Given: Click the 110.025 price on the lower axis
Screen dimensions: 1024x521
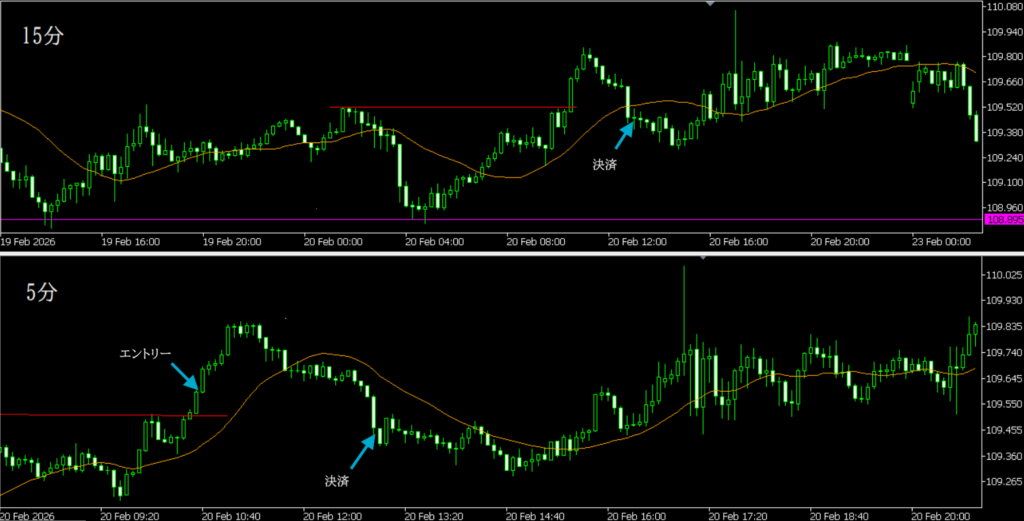Looking at the screenshot, I should (x=1003, y=275).
